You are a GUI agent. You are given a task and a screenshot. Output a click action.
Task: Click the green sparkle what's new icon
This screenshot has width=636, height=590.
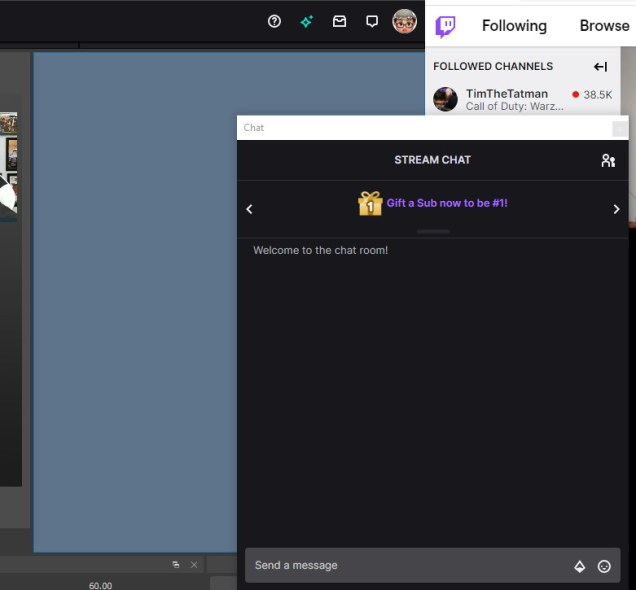point(307,21)
